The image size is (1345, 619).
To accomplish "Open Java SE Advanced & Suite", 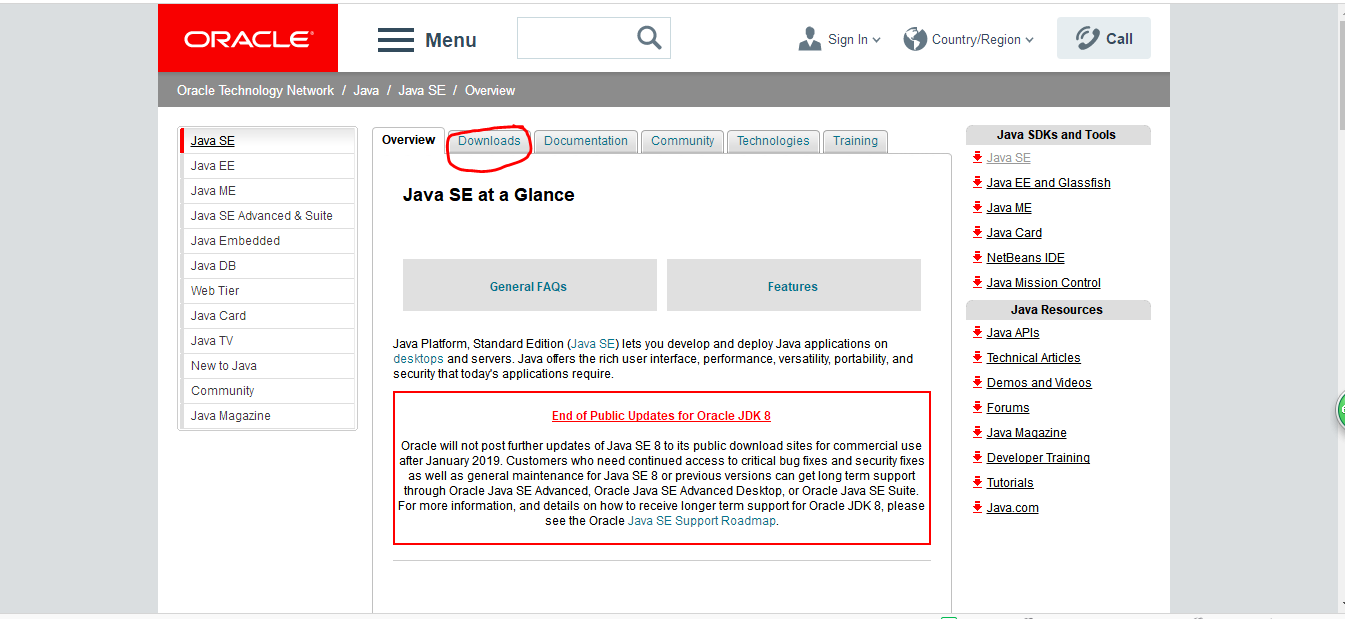I will [268, 216].
